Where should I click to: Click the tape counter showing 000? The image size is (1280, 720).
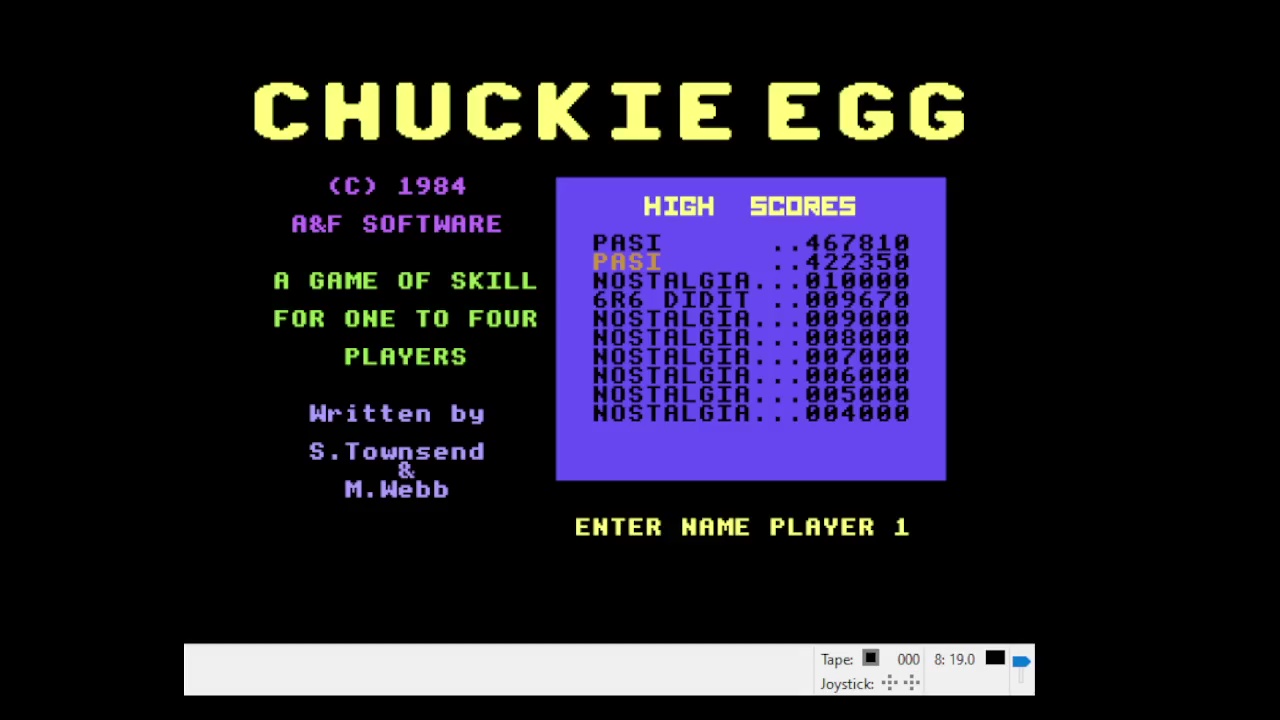(908, 659)
